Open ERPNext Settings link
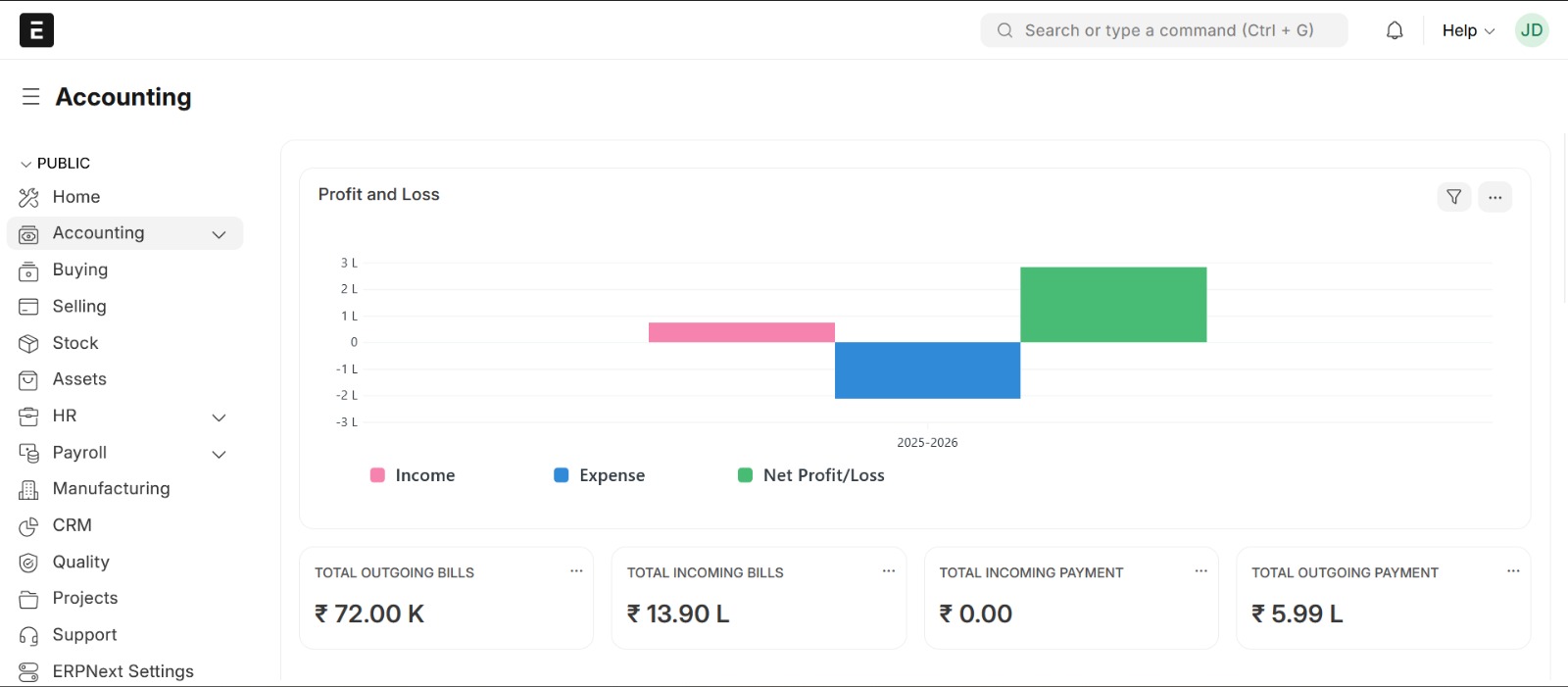1568x687 pixels. pyautogui.click(x=122, y=671)
